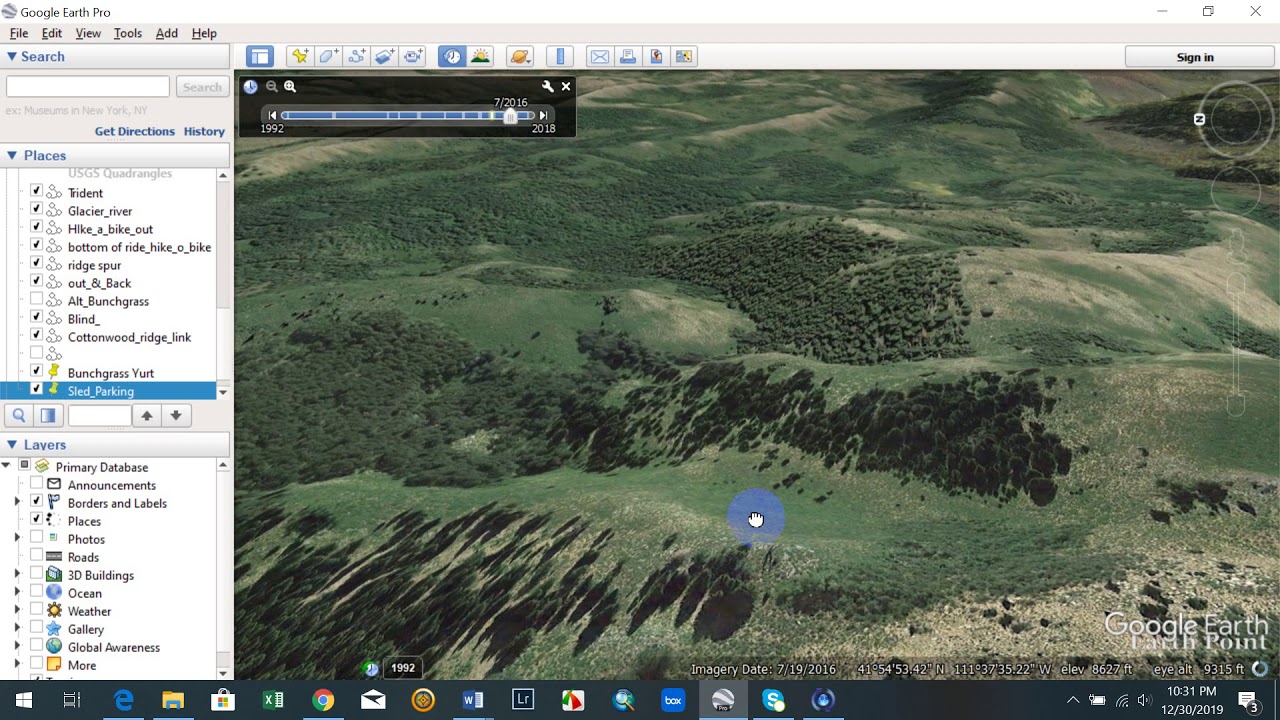The height and width of the screenshot is (720, 1280).
Task: Open the Add menu
Action: click(x=167, y=33)
